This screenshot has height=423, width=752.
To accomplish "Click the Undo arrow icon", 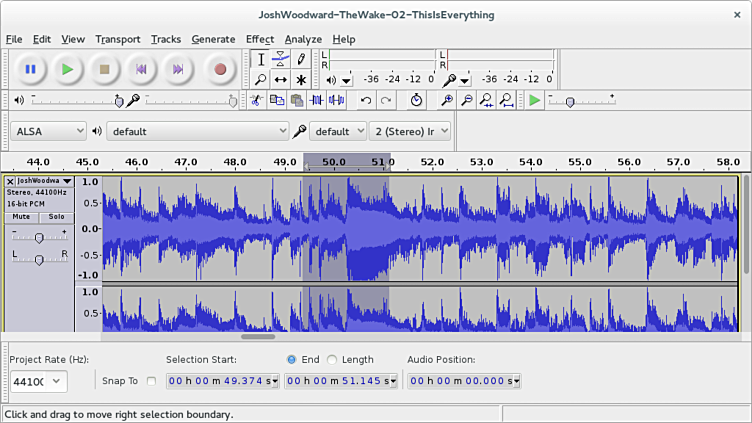I will [366, 100].
